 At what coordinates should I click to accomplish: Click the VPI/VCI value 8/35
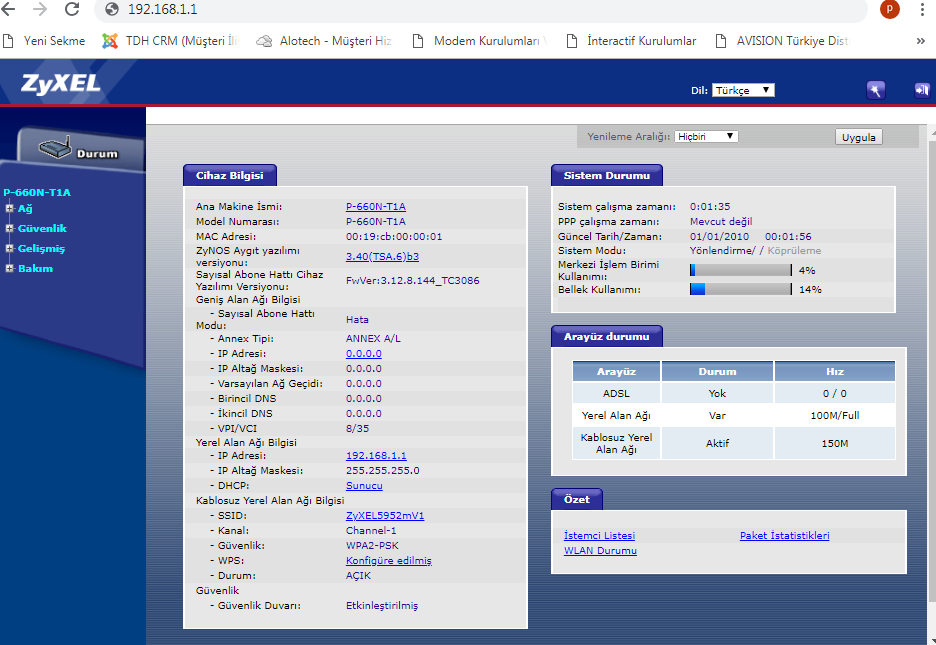358,429
